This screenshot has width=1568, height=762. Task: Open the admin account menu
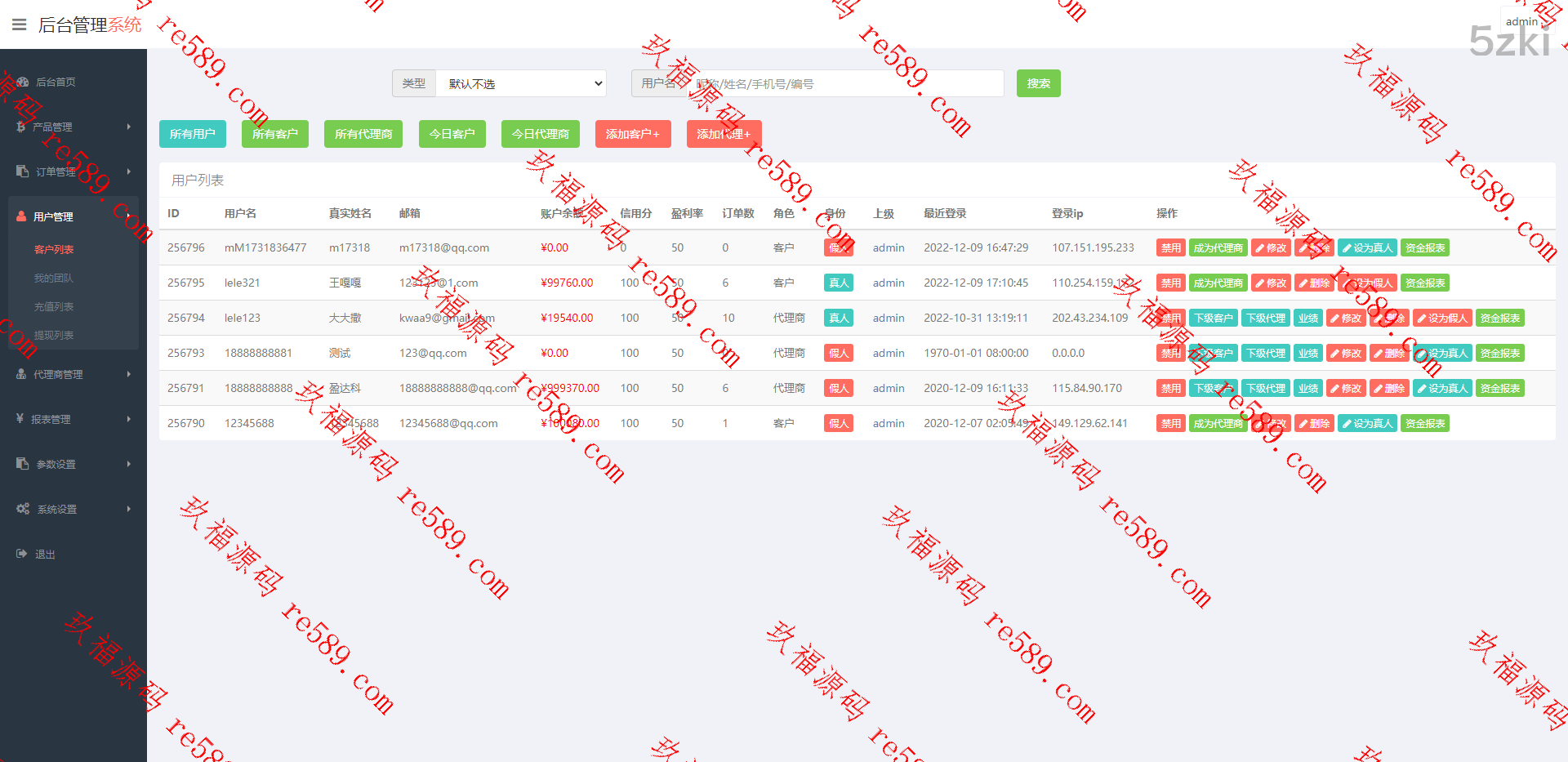1521,22
